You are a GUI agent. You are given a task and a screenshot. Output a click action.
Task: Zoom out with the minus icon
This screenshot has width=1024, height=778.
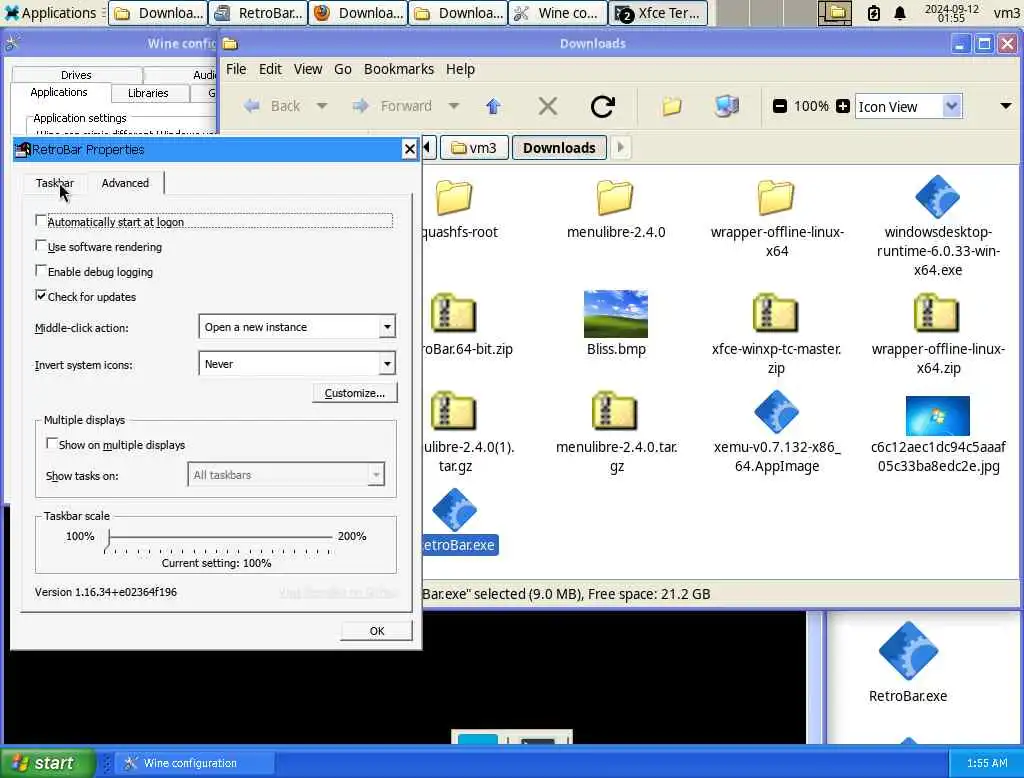[x=779, y=106]
